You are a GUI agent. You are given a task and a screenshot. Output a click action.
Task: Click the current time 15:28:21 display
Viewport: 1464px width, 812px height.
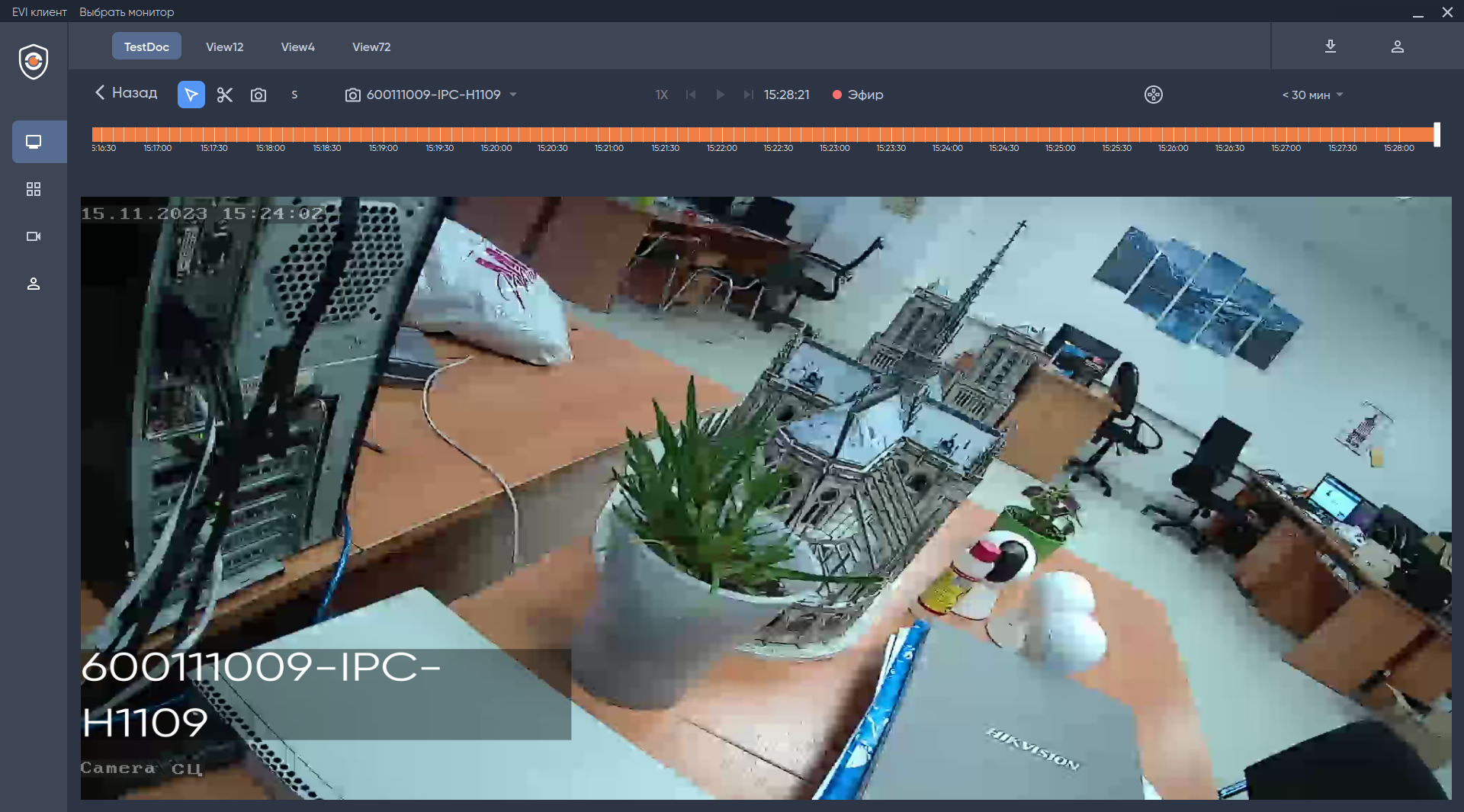click(x=787, y=95)
